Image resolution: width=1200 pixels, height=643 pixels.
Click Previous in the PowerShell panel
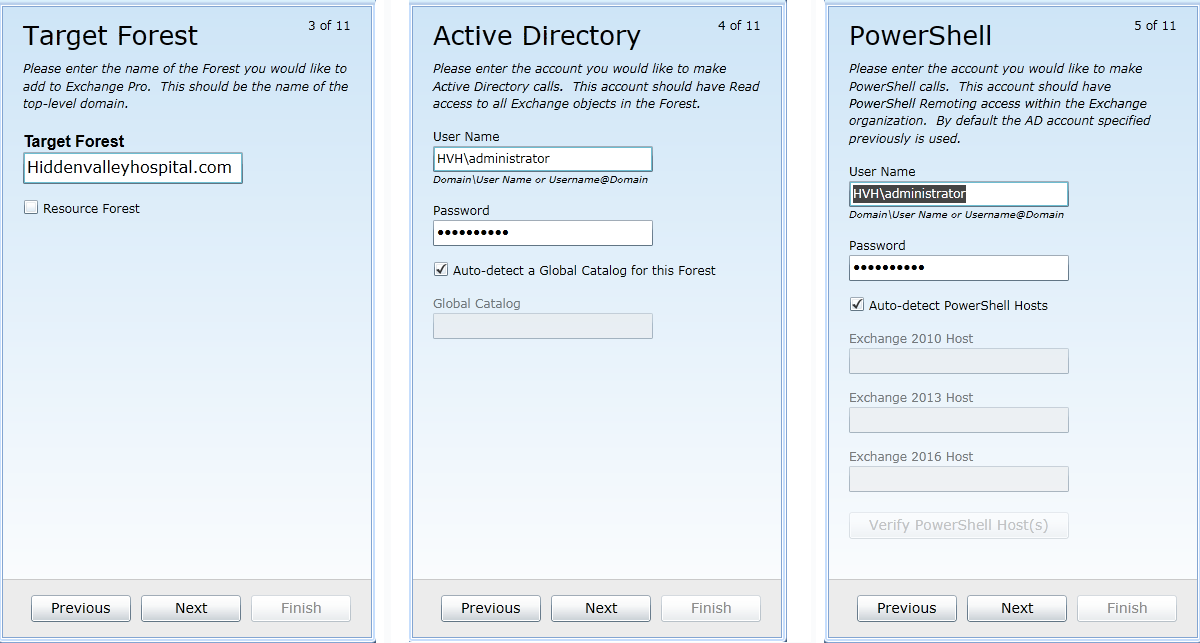[907, 608]
